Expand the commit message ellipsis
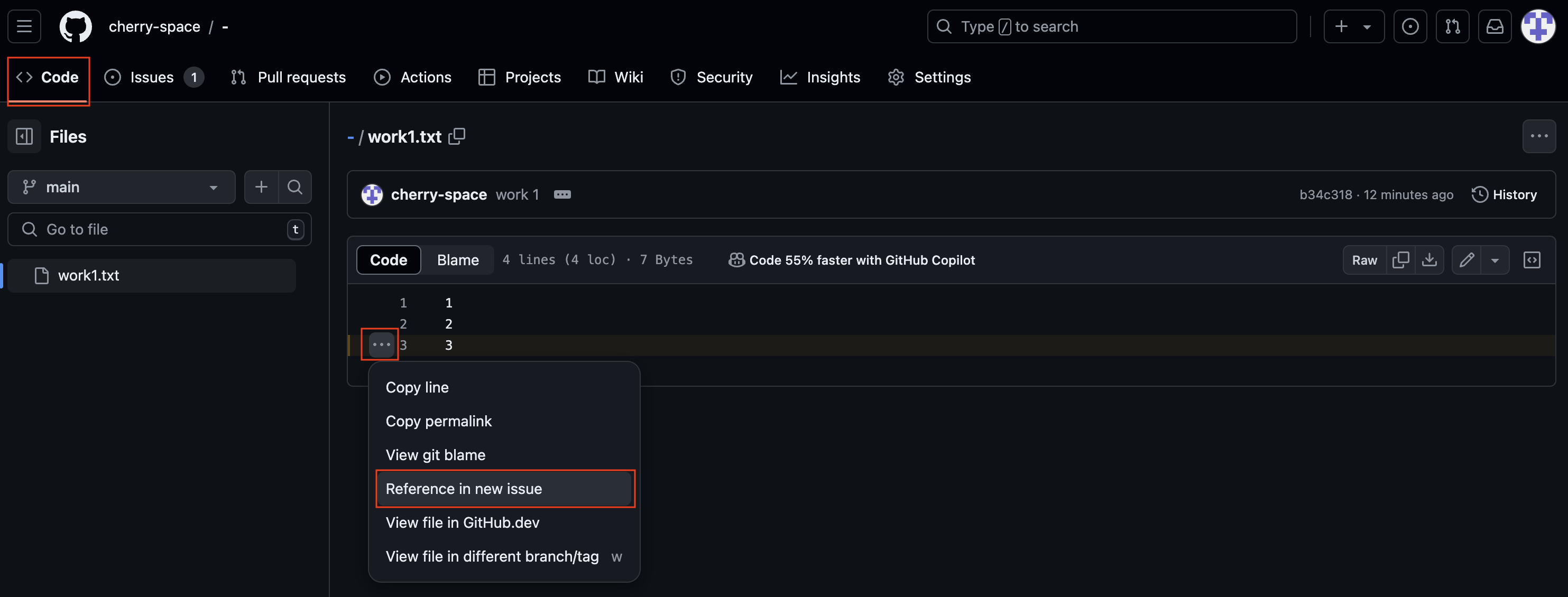The width and height of the screenshot is (1568, 597). (562, 195)
